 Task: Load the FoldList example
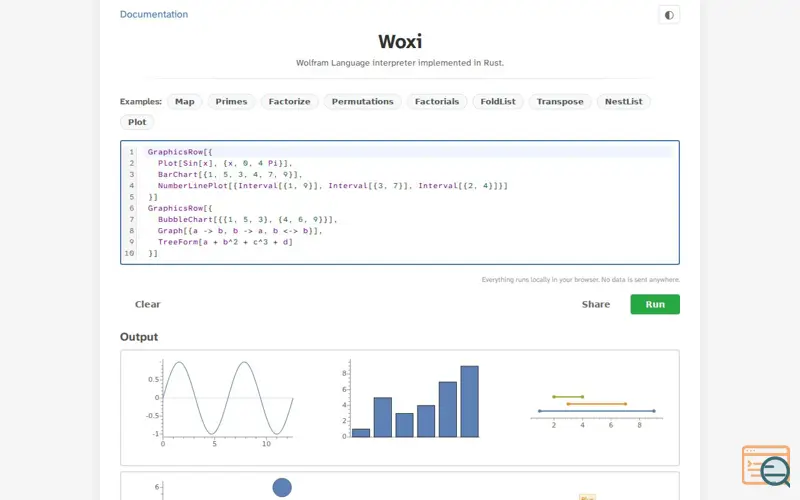click(x=498, y=102)
